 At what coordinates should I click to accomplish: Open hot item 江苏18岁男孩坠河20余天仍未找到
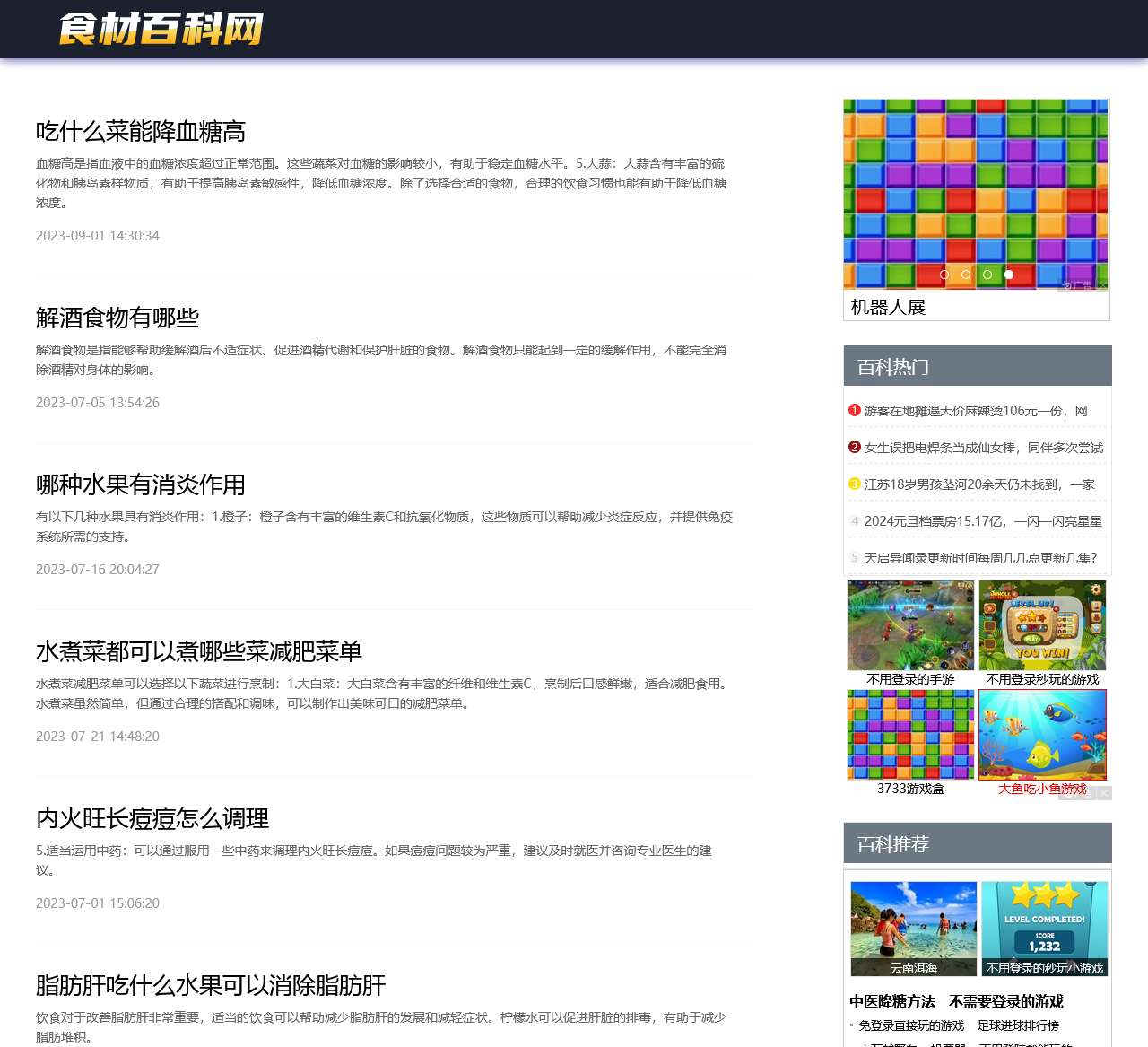pyautogui.click(x=979, y=484)
